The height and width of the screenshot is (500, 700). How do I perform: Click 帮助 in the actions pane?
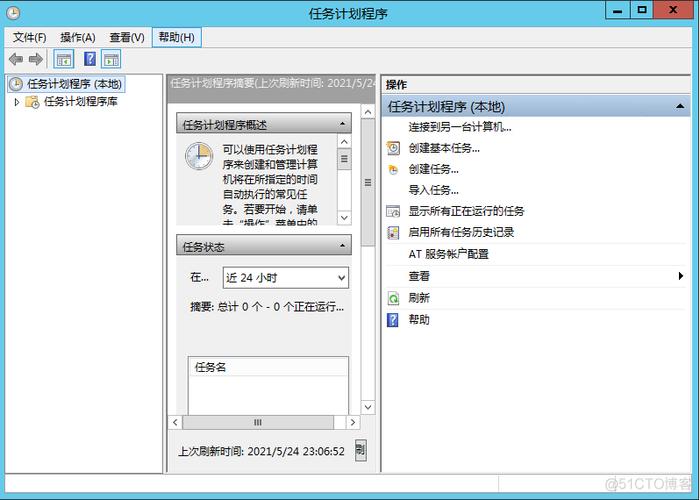pyautogui.click(x=419, y=320)
